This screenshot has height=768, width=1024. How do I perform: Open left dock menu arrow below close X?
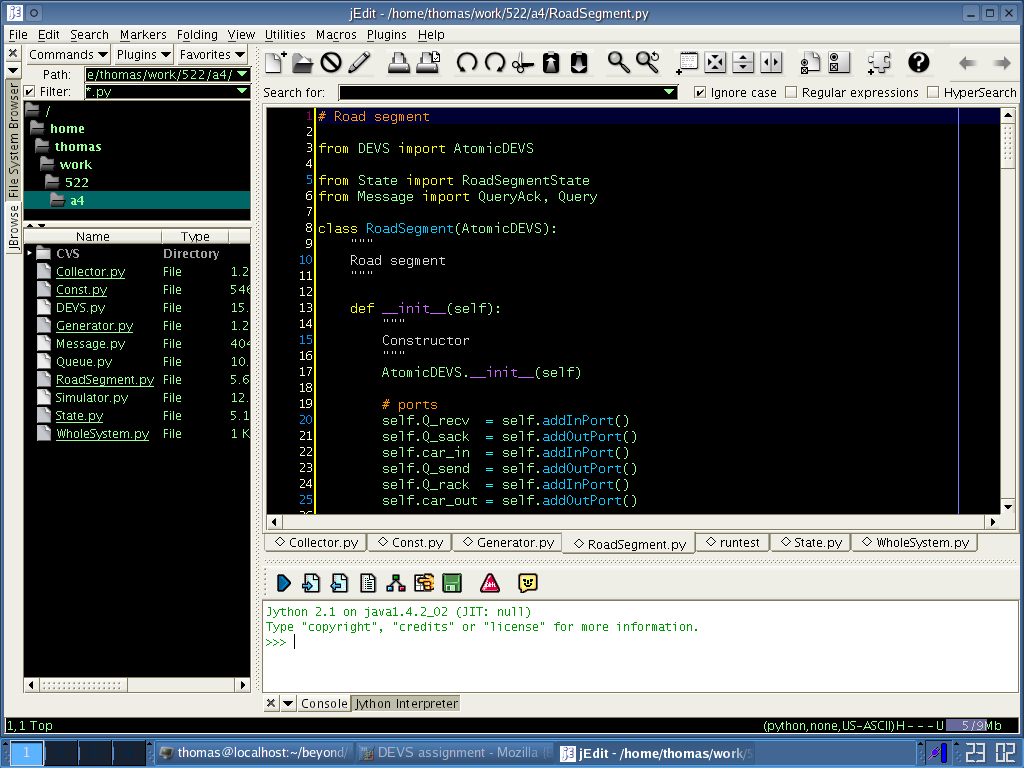(12, 70)
